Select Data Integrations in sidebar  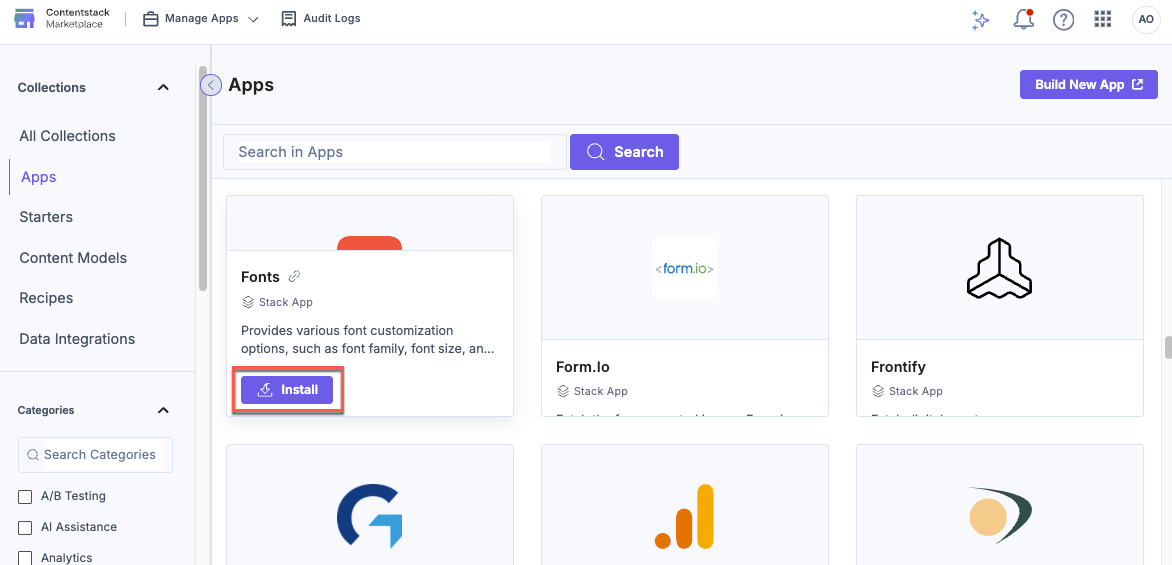point(77,339)
